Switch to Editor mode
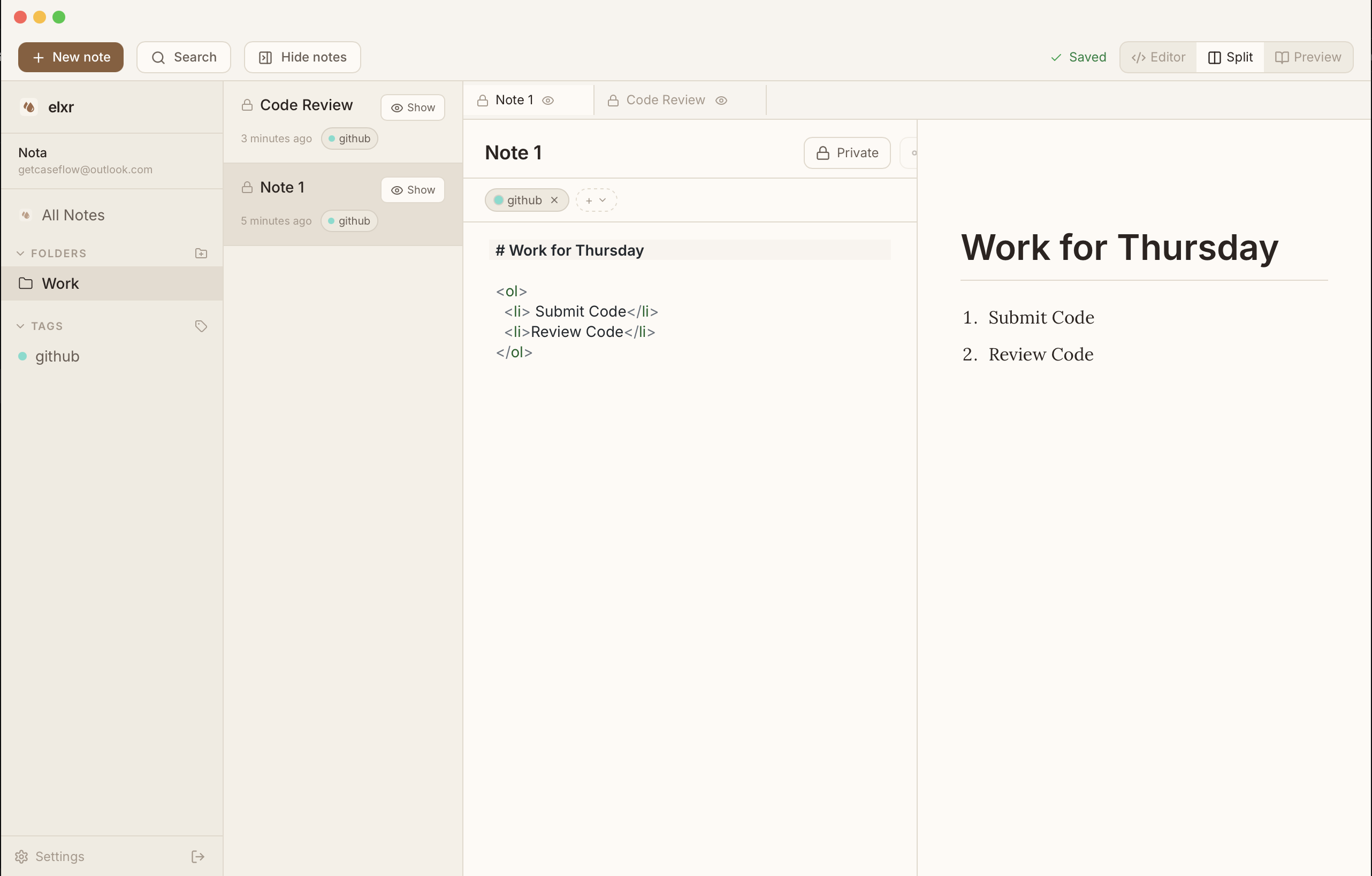 pos(1157,57)
